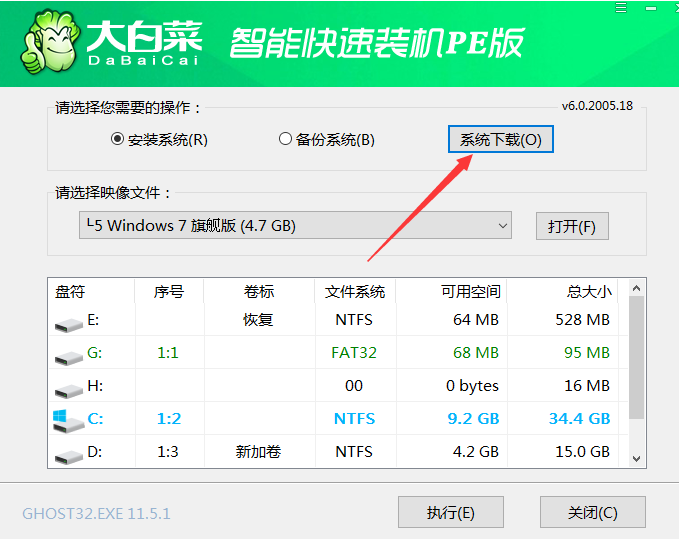The image size is (682, 546).
Task: Click the 系统下载(O) button
Action: 501,140
